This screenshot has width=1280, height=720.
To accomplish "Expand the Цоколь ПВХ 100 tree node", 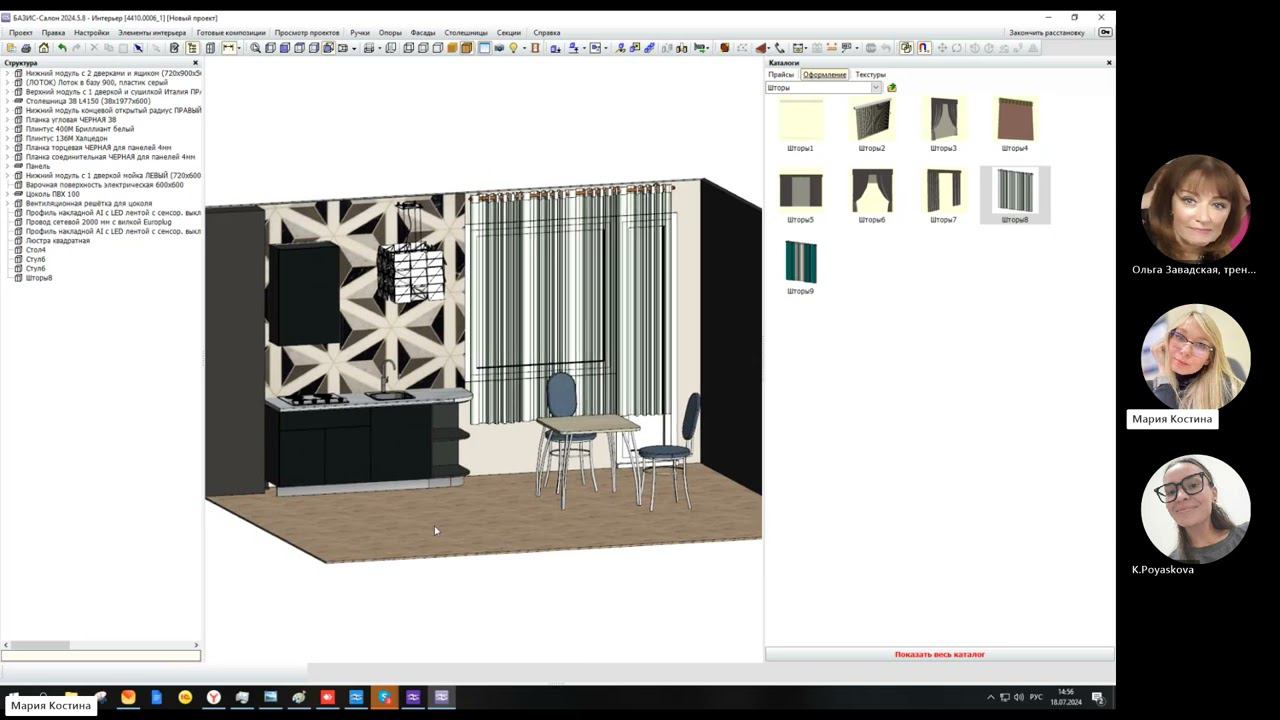I will (7, 194).
